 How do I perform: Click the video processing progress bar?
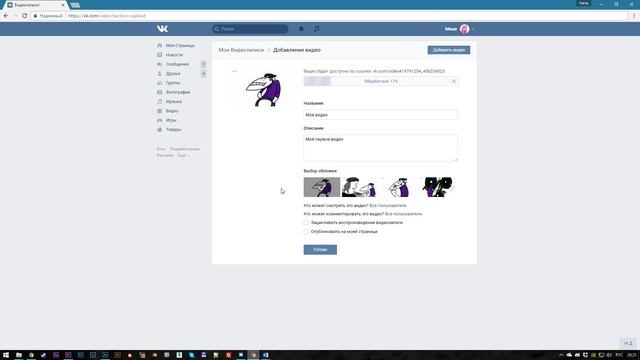pyautogui.click(x=380, y=81)
